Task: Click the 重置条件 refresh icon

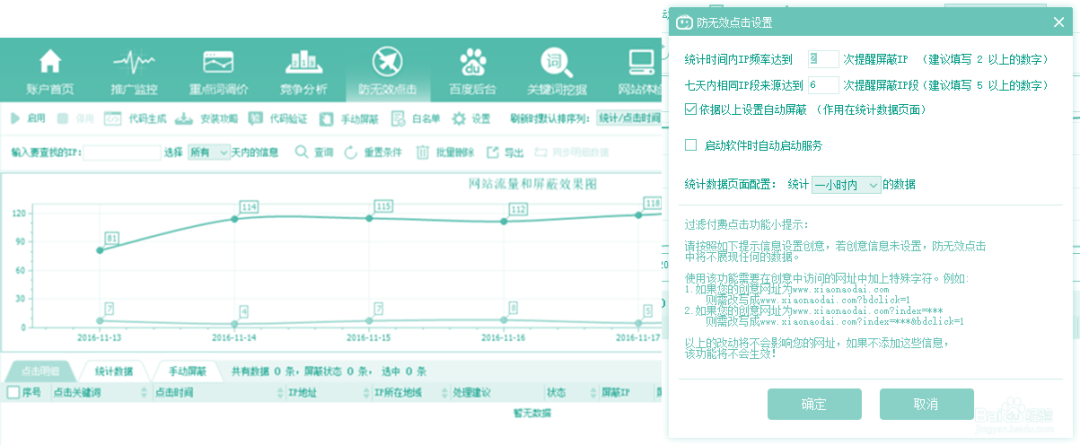Action: pyautogui.click(x=351, y=152)
